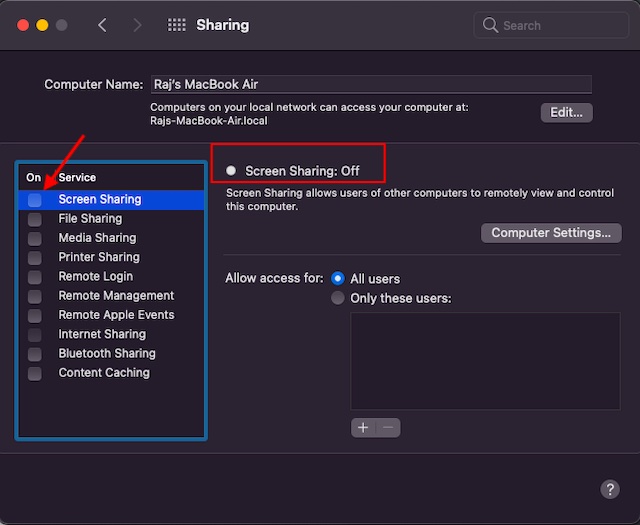Open Computer Settings... button
The height and width of the screenshot is (525, 640).
tap(551, 233)
